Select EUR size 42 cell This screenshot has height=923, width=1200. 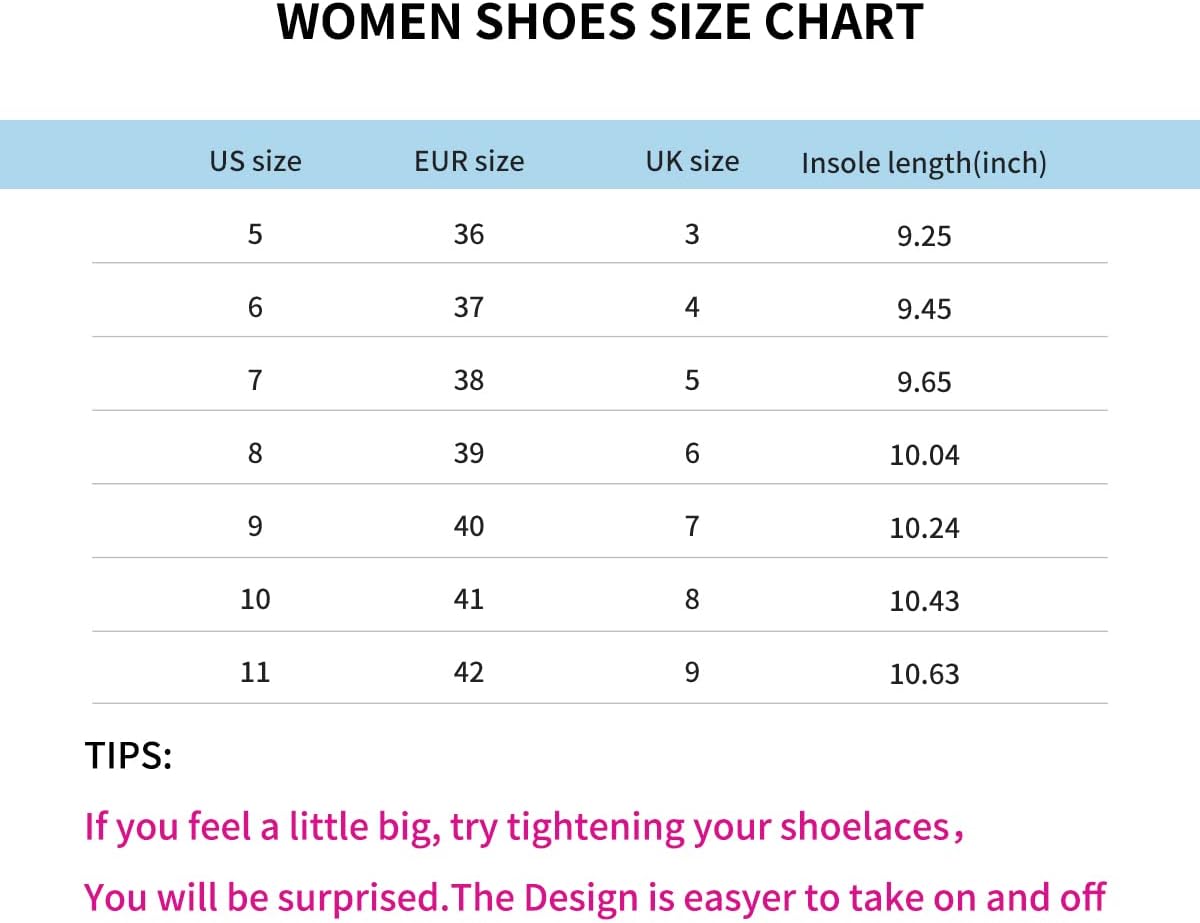tap(468, 671)
